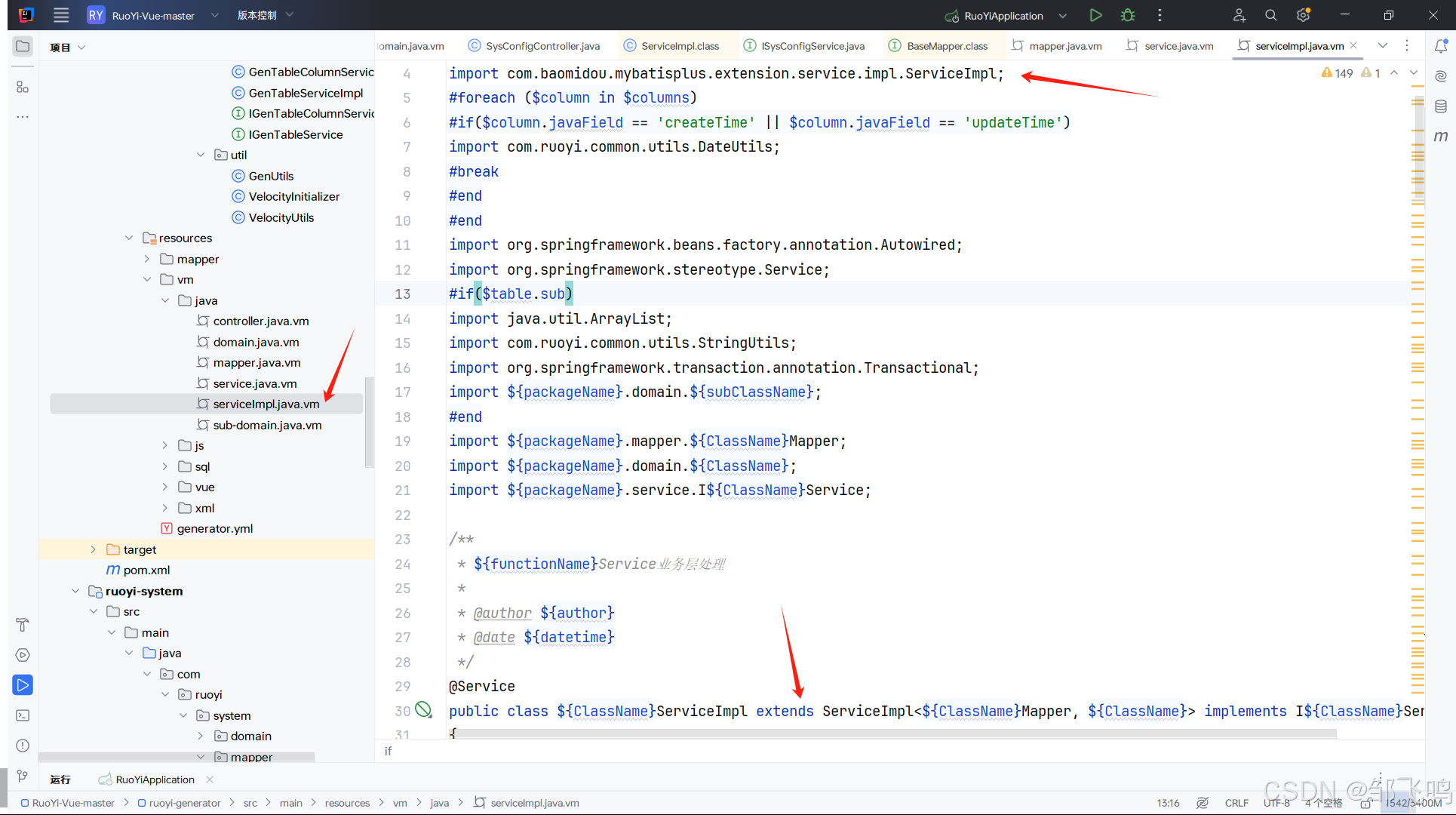This screenshot has height=815, width=1456.
Task: Open Search Everywhere magnifier
Action: point(1271,15)
